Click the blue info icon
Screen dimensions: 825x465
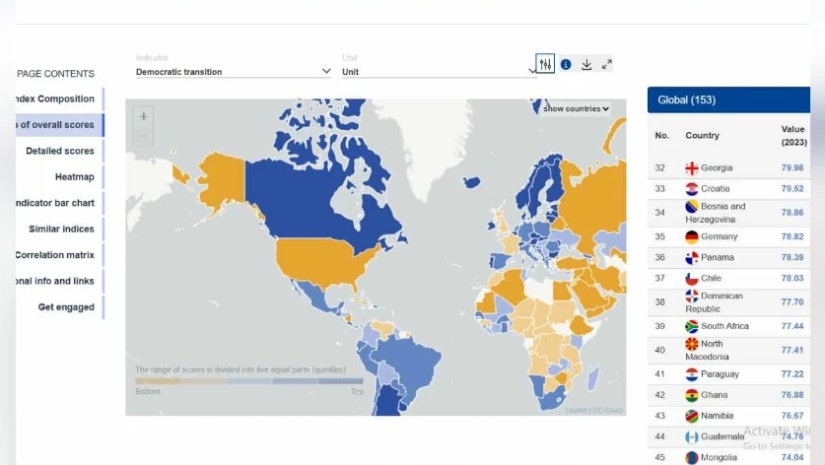coord(566,64)
